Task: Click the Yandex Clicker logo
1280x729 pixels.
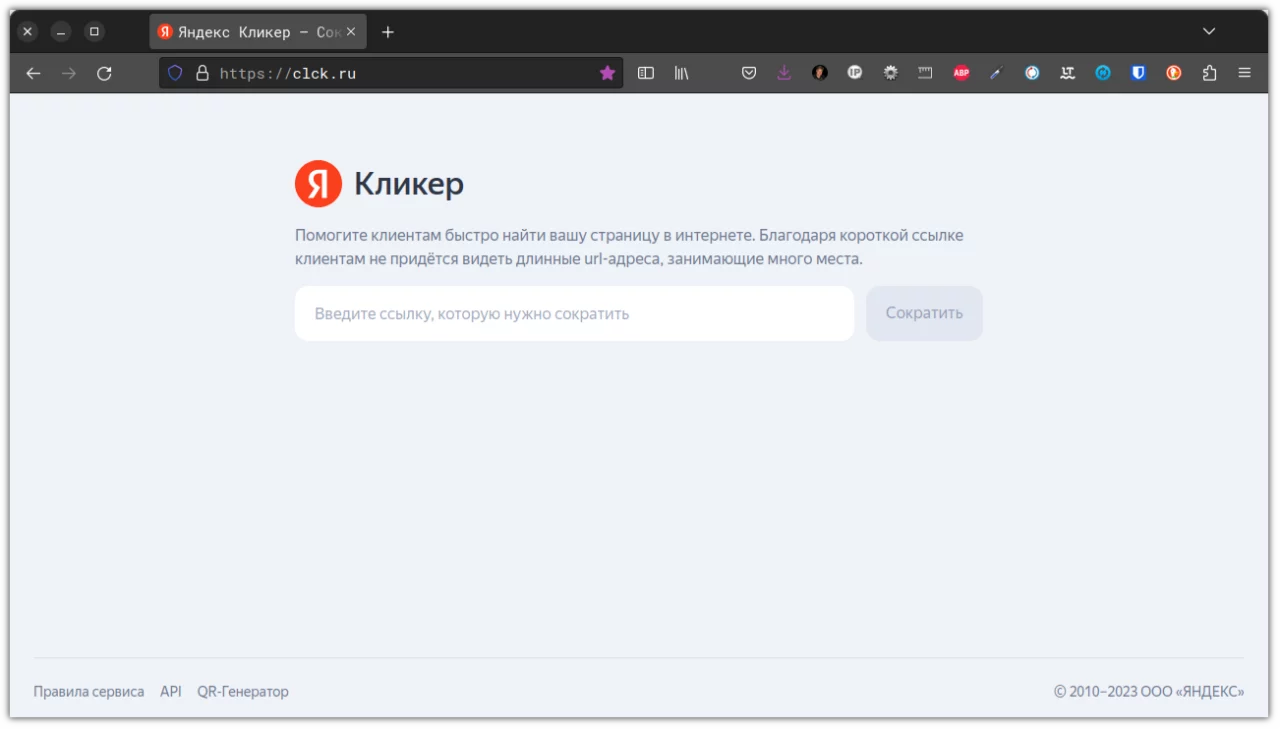Action: coord(318,183)
